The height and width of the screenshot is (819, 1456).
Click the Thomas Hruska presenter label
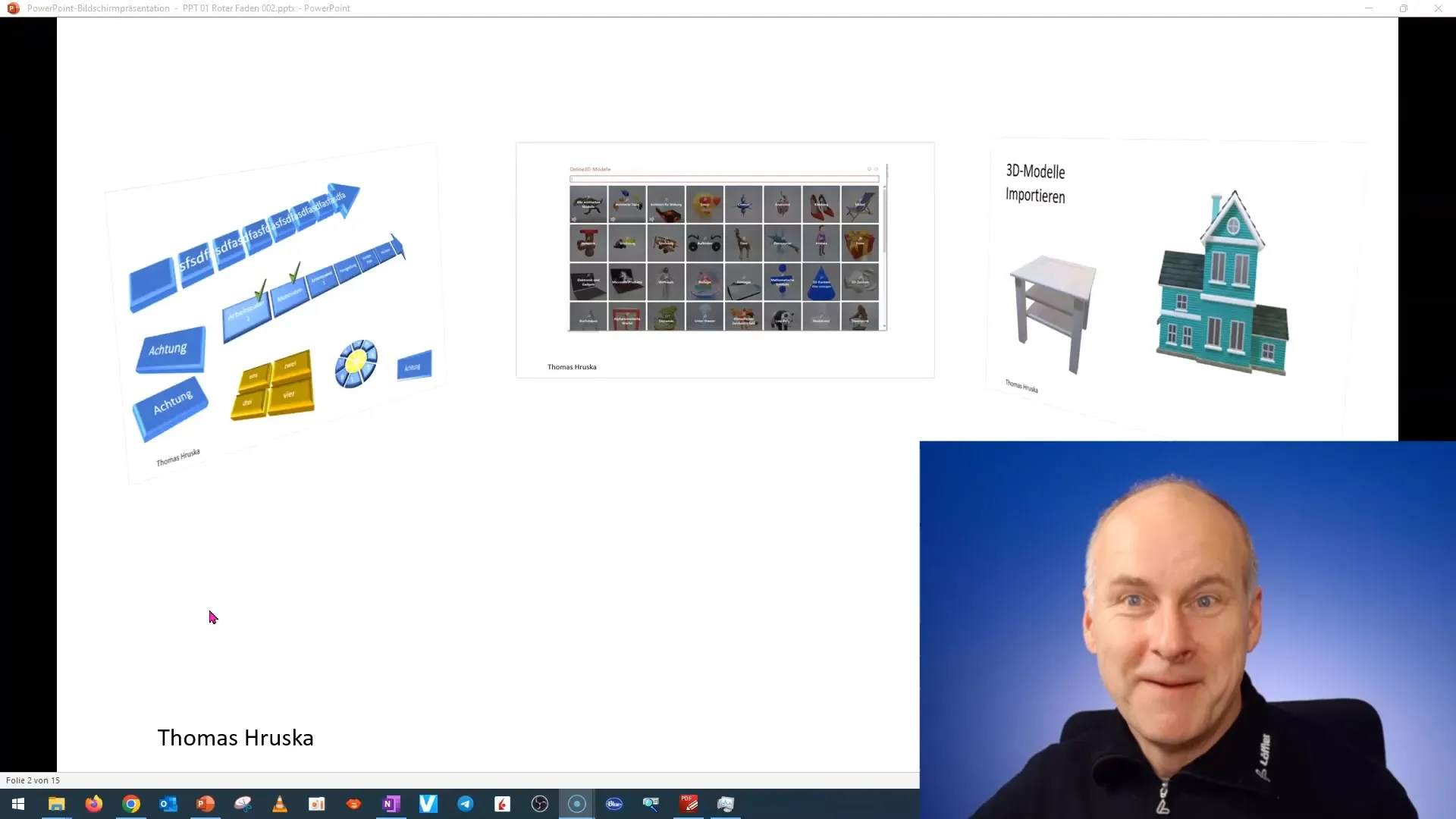tap(235, 737)
